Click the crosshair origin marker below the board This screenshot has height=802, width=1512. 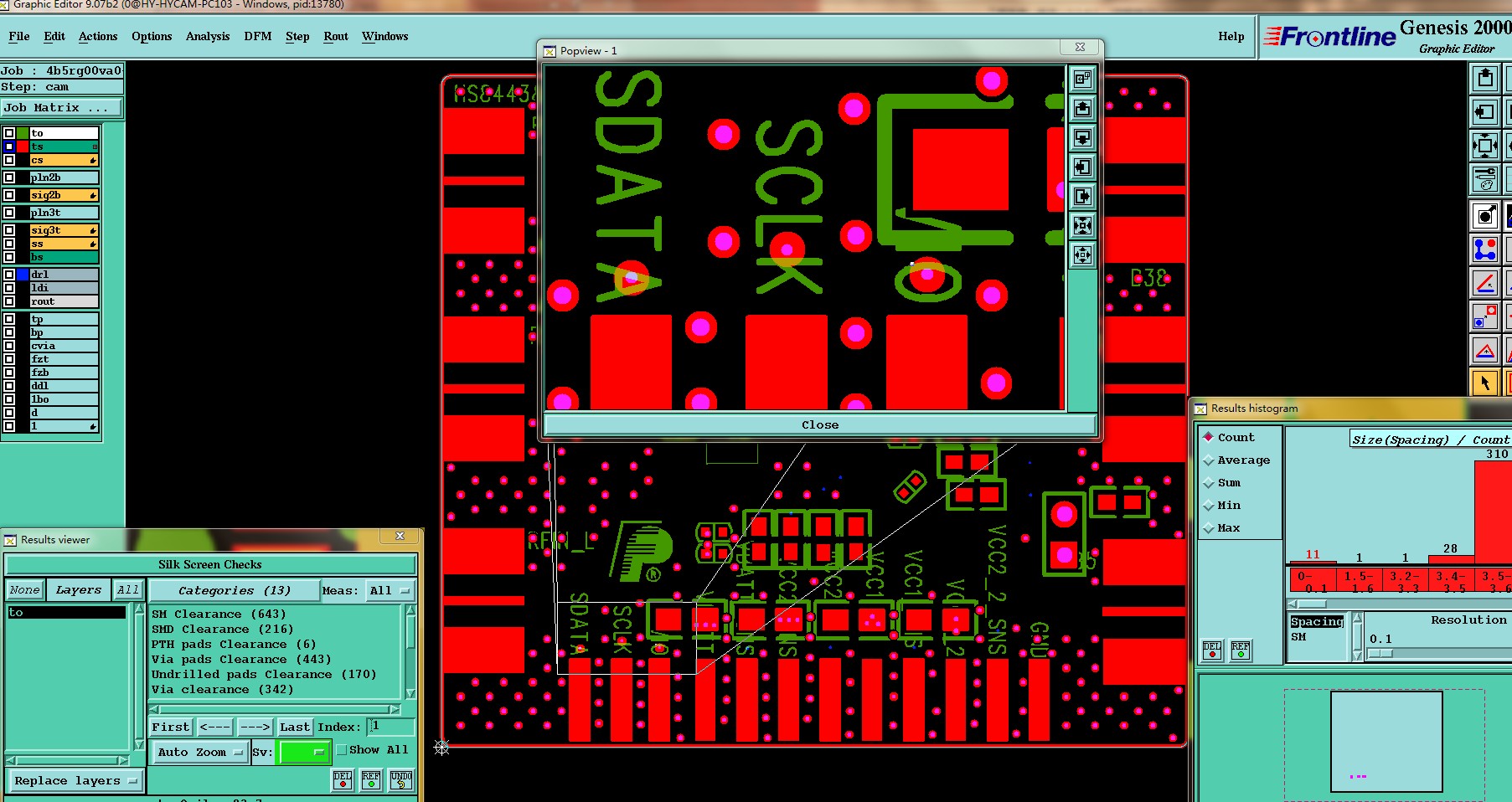pyautogui.click(x=441, y=748)
